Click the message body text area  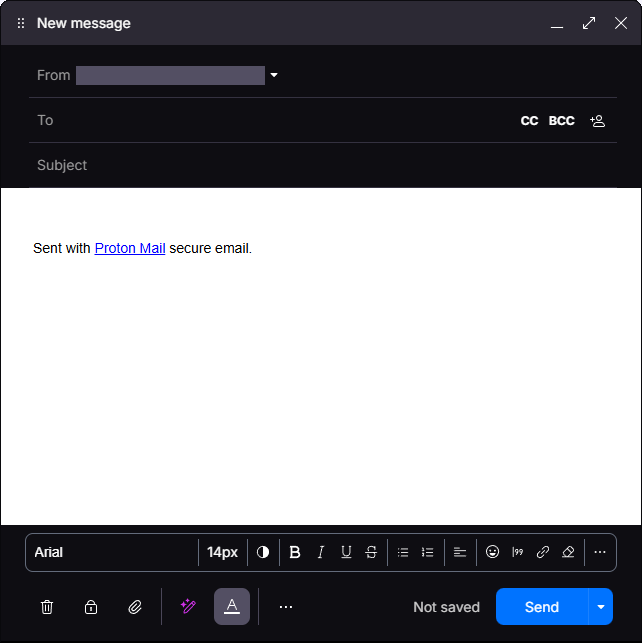click(x=321, y=356)
